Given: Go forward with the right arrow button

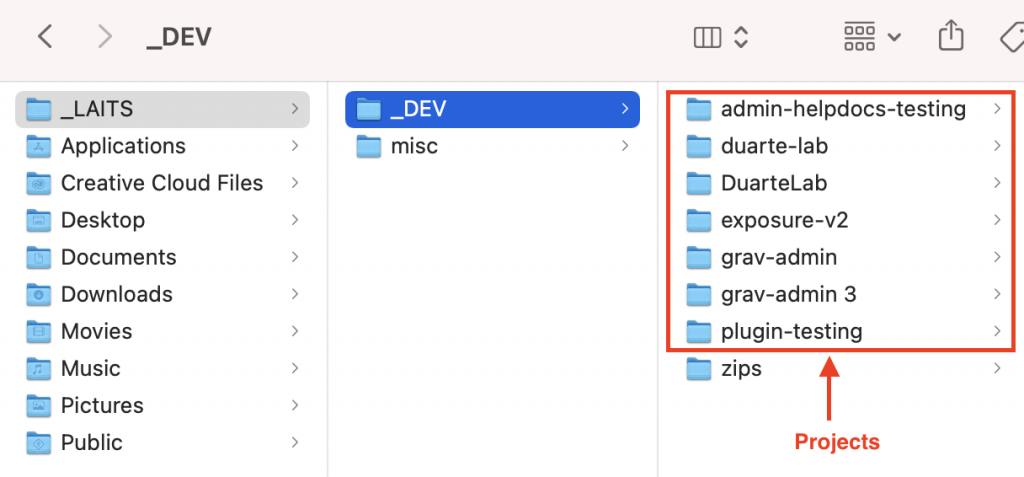Looking at the screenshot, I should coord(104,37).
